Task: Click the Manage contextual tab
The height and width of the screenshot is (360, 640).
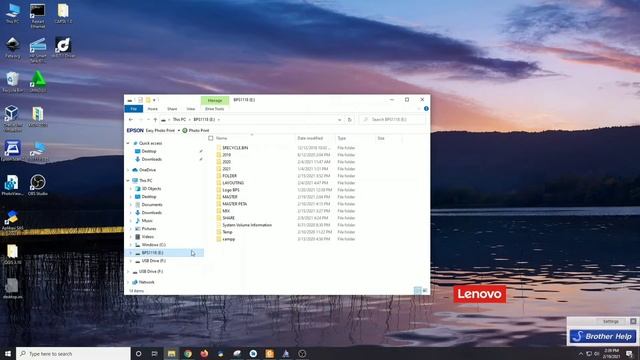Action: coord(215,100)
